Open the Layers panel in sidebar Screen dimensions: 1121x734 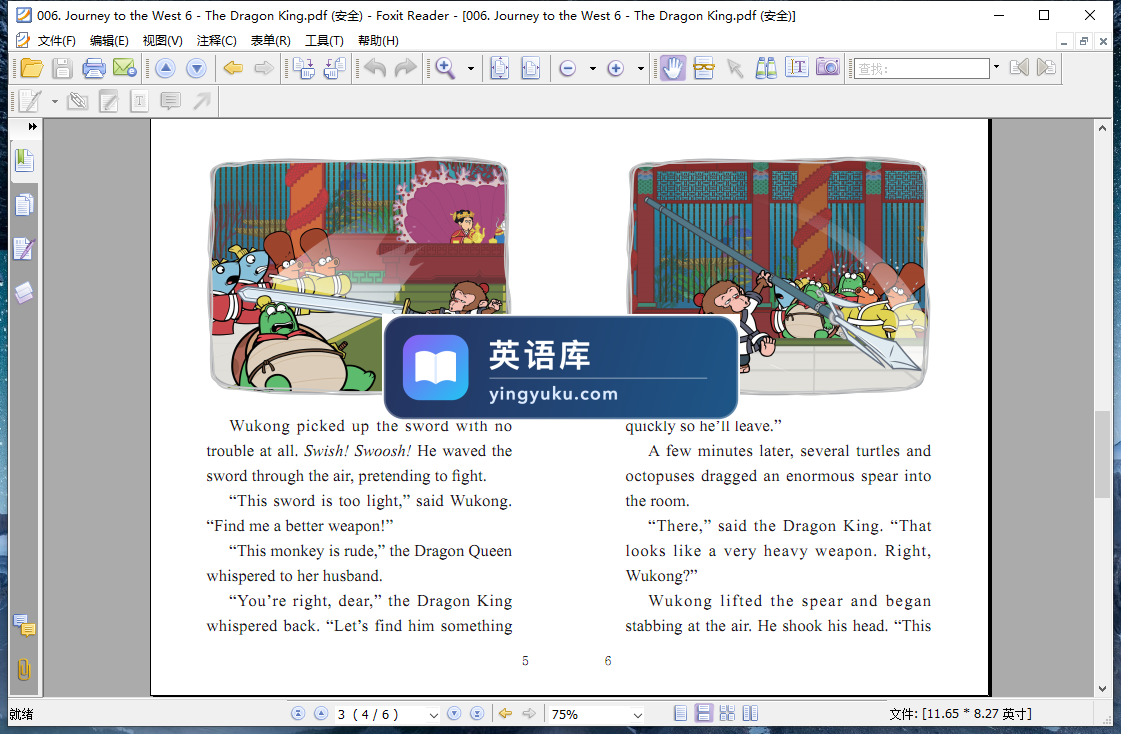pos(24,292)
